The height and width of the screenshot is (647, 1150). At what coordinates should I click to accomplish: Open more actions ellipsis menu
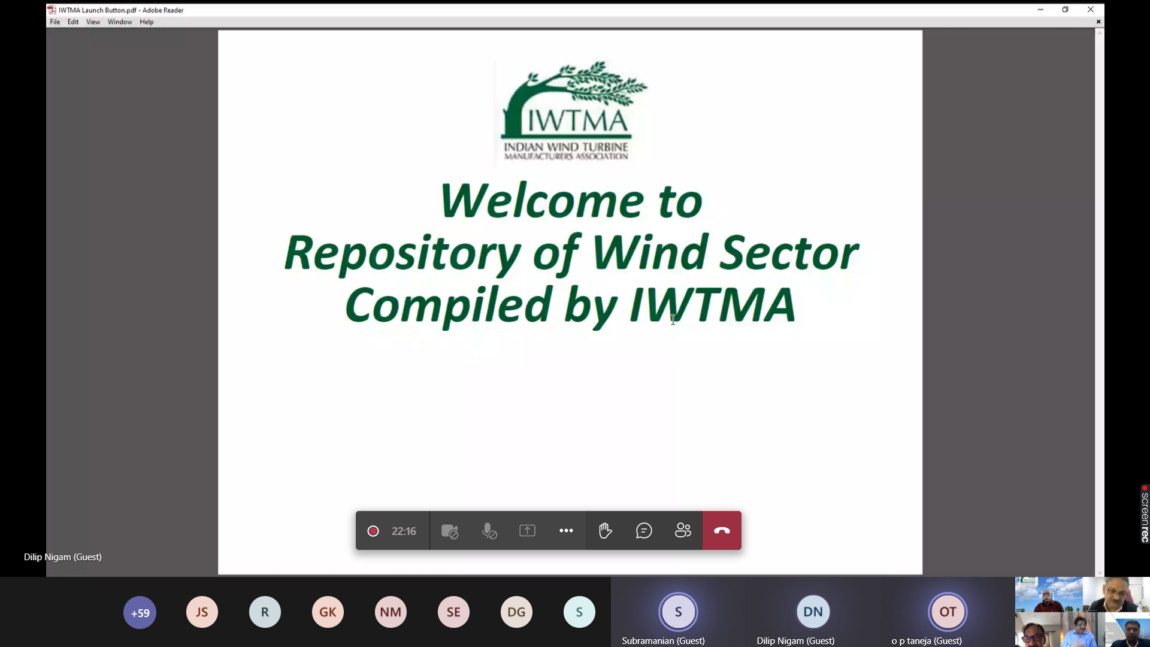(566, 531)
